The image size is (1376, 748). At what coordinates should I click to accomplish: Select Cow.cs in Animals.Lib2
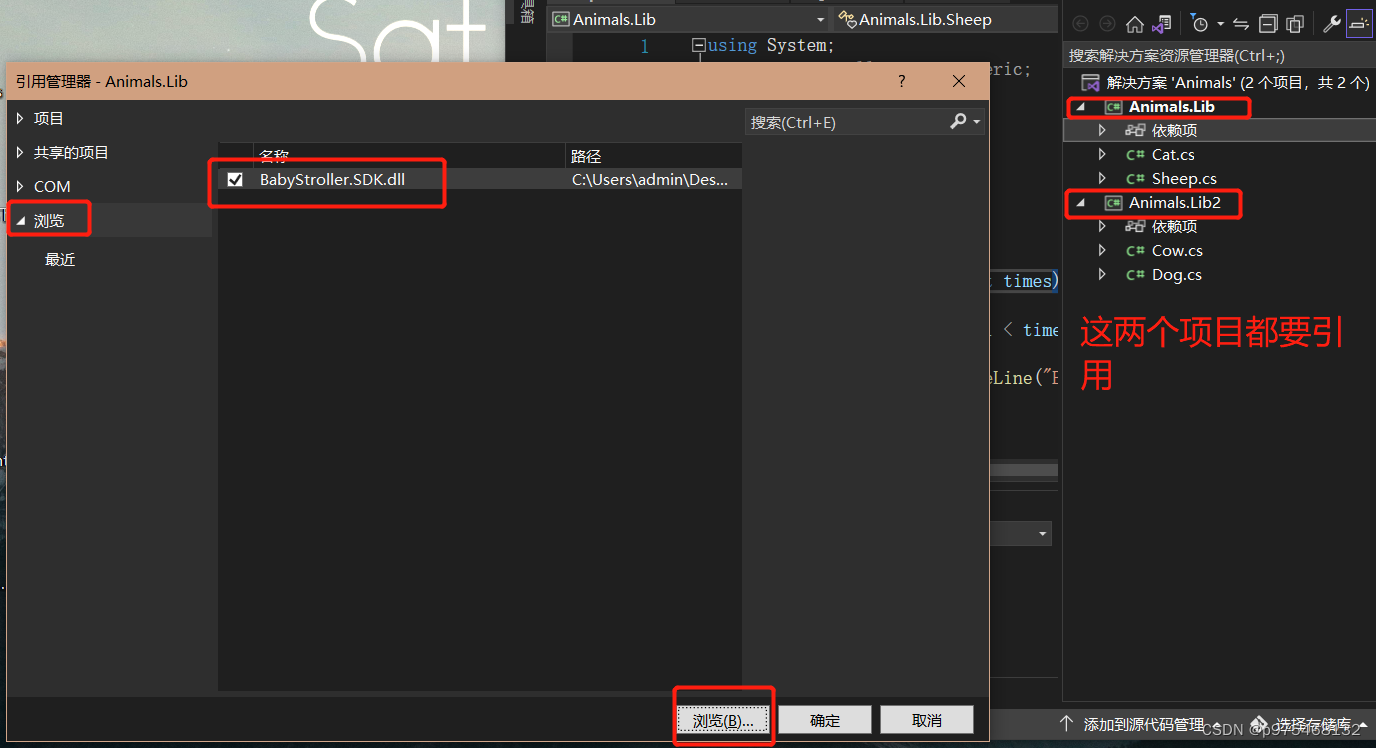[x=1177, y=251]
